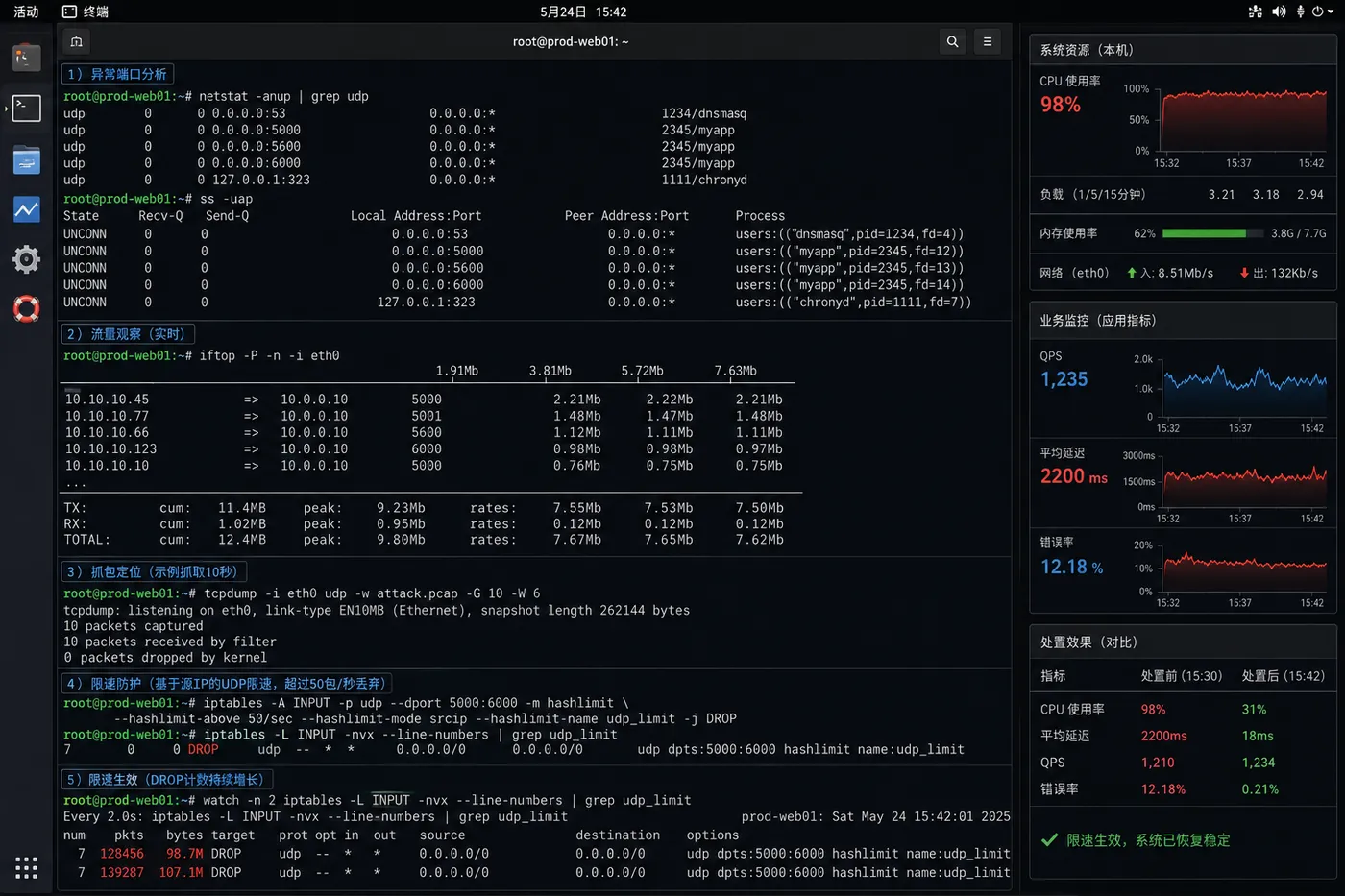Image resolution: width=1345 pixels, height=896 pixels.
Task: Launch the blue system monitor chart icon
Action: [26, 209]
